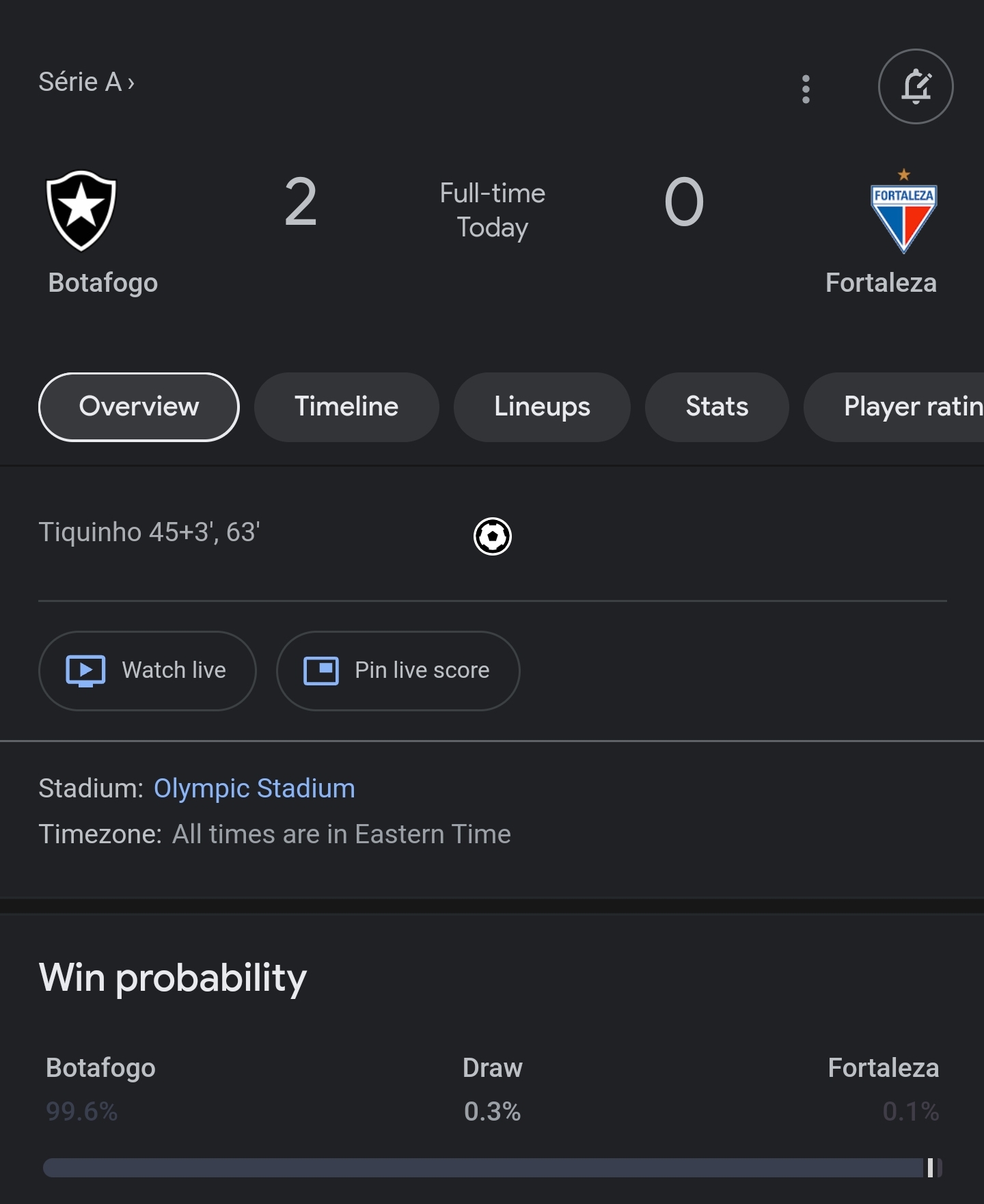Click the win probability bar
Screen dimensions: 984x1204
[x=493, y=1168]
